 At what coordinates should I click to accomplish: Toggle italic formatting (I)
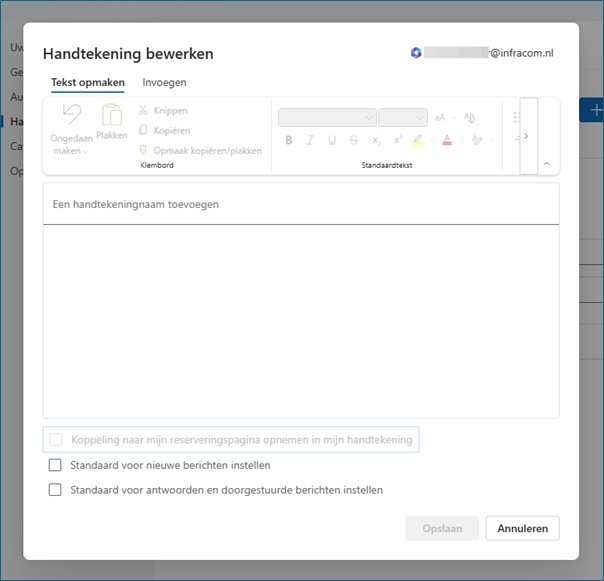click(x=311, y=141)
